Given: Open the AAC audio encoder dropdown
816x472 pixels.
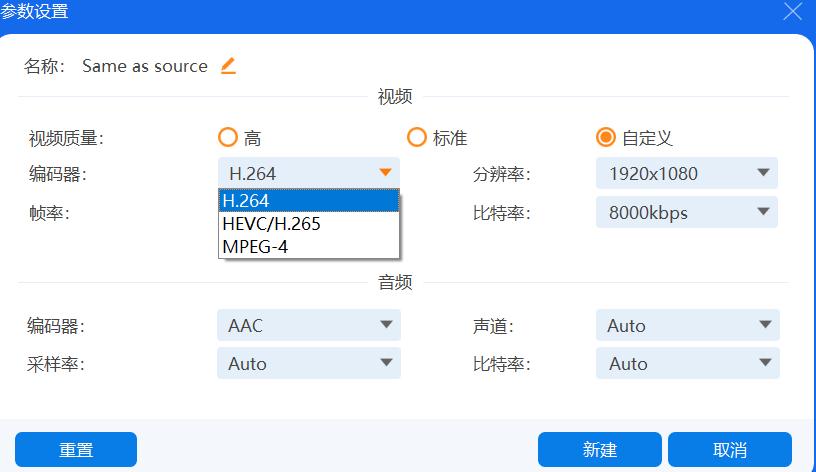Looking at the screenshot, I should pyautogui.click(x=309, y=325).
